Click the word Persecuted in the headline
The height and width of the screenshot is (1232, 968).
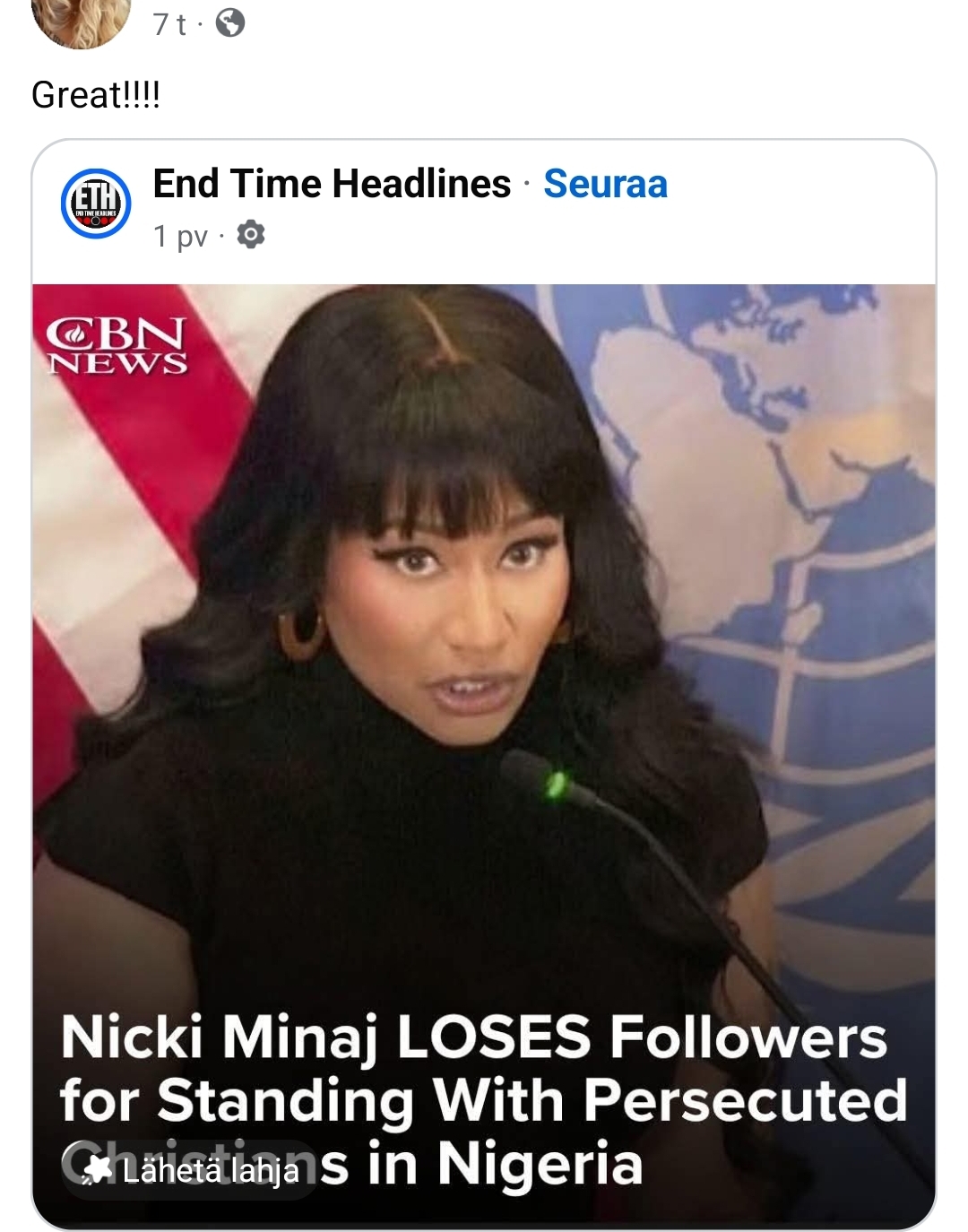[746, 1100]
